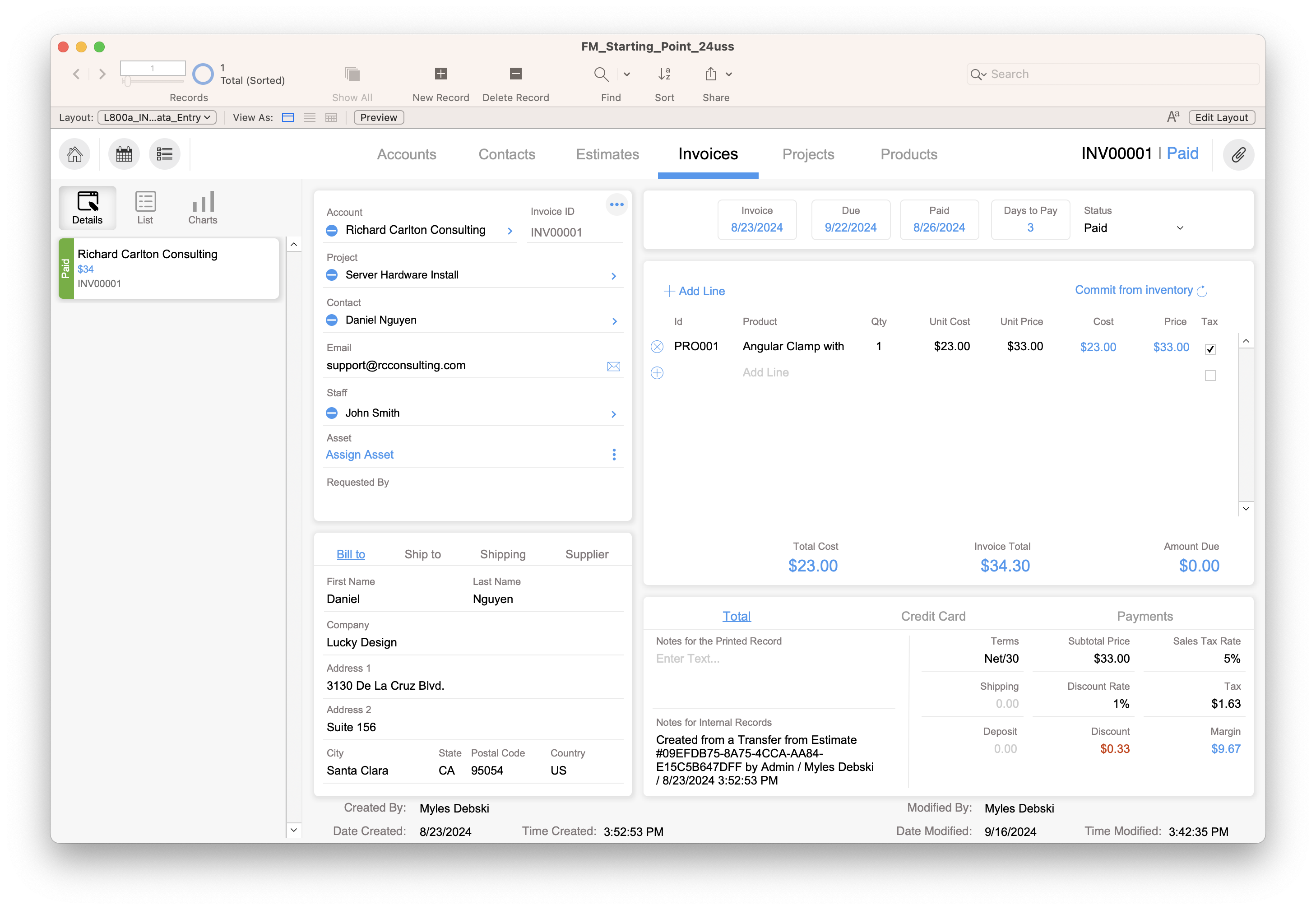Image resolution: width=1316 pixels, height=910 pixels.
Task: Go to the Home screen icon
Action: coord(74,154)
